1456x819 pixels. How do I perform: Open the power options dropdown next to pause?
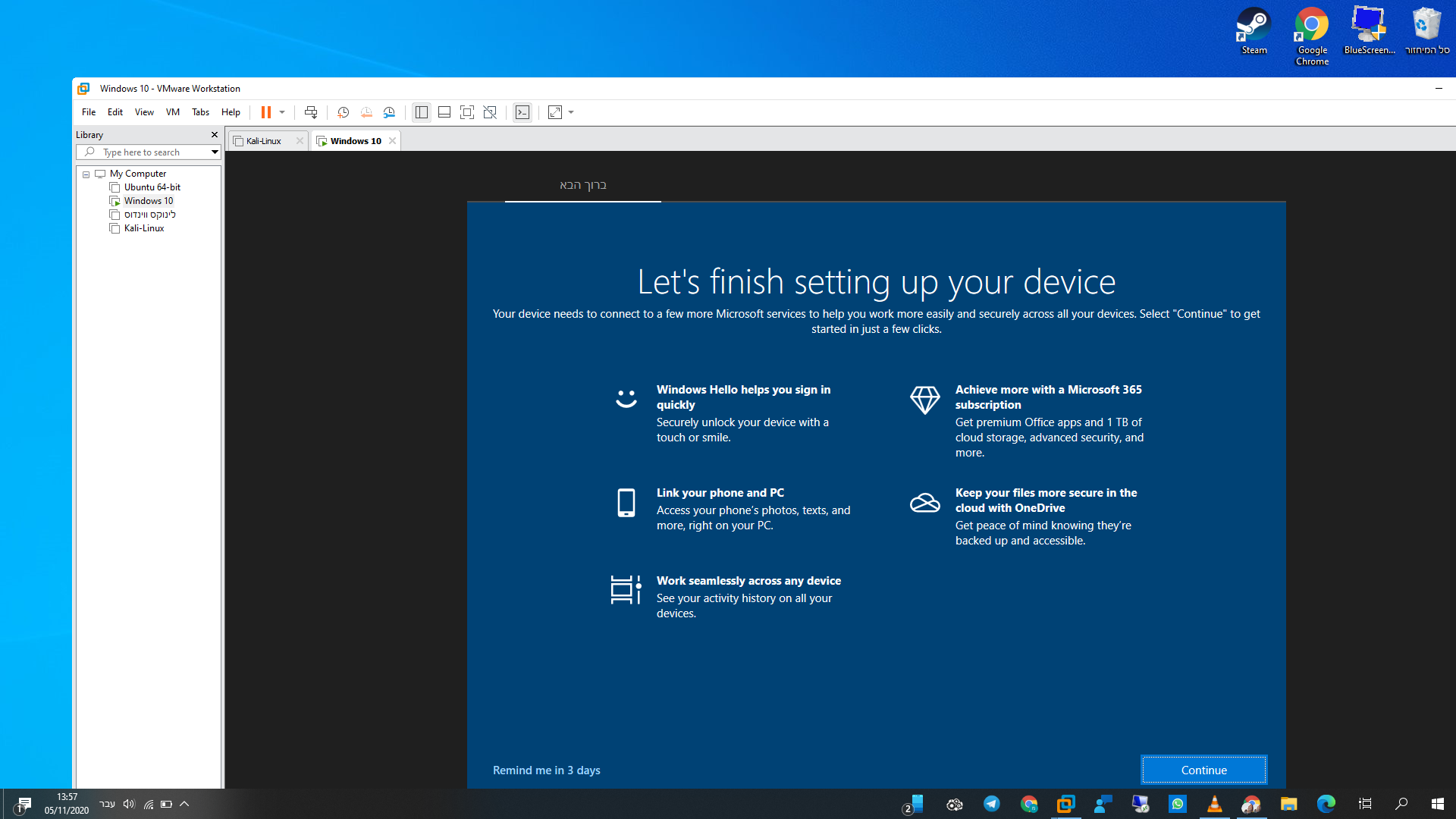point(282,112)
